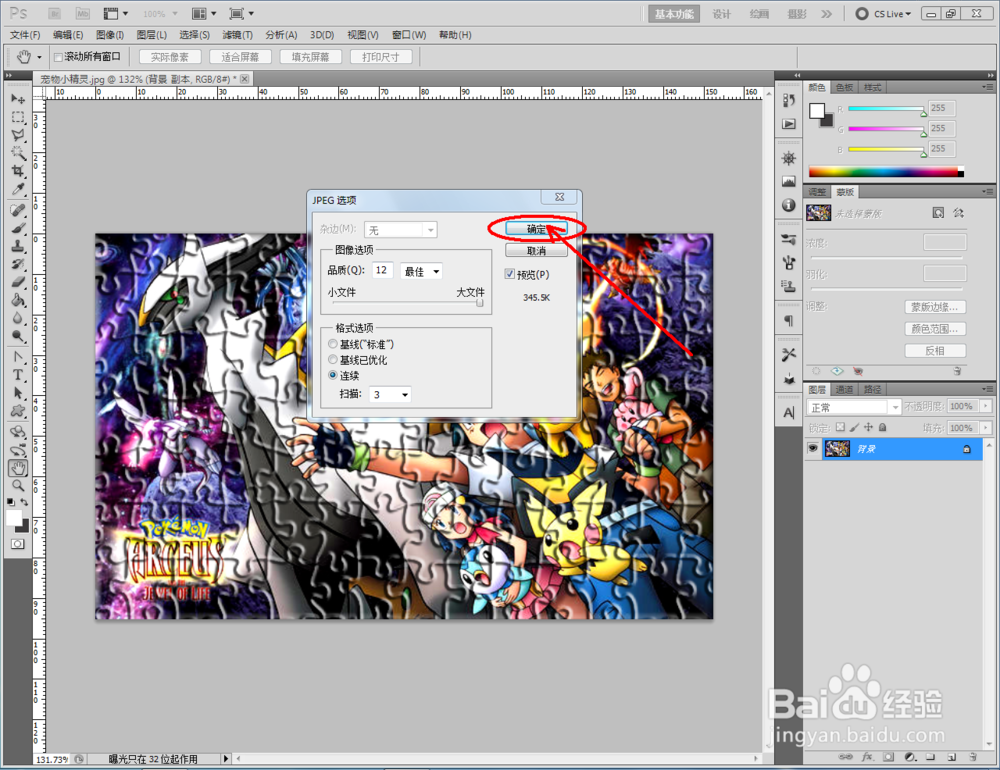Select the Polygonal Lasso tool
Screen dimensions: 1000x770
[18, 135]
